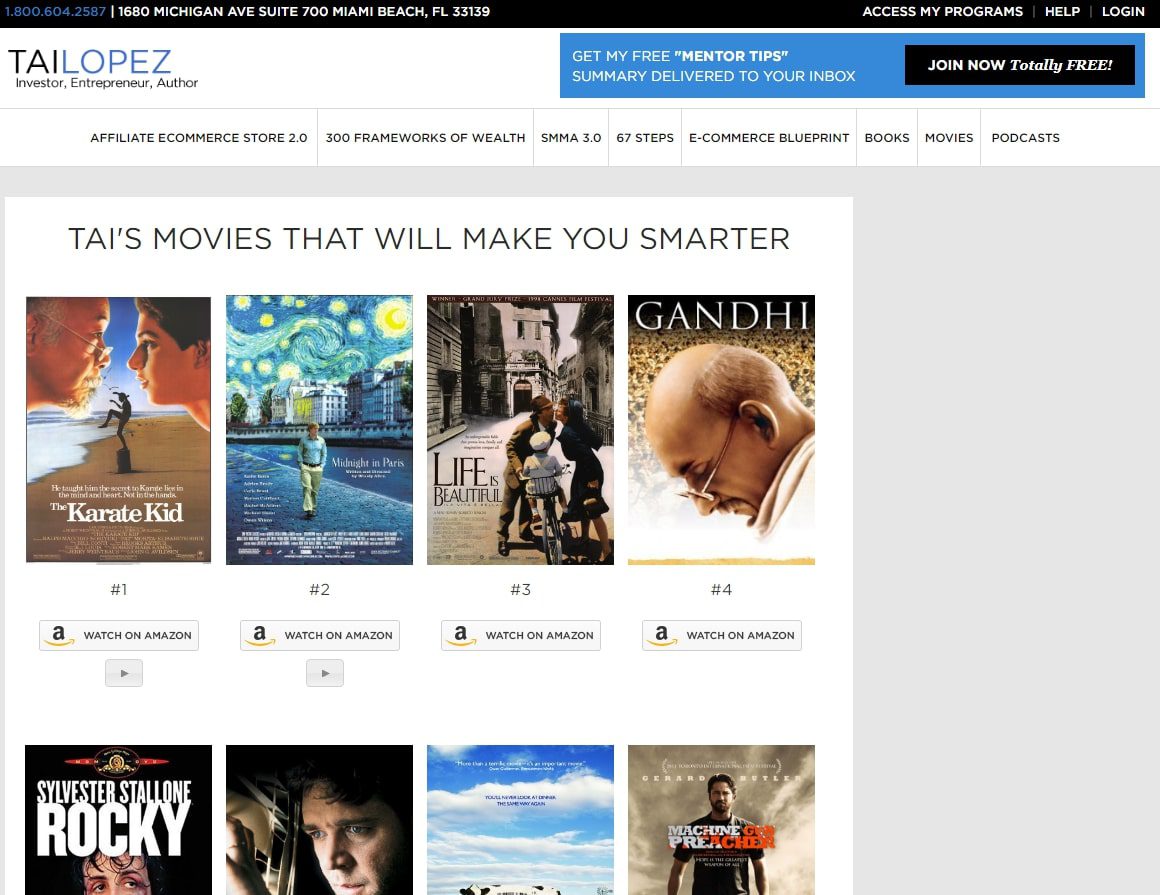The width and height of the screenshot is (1160, 895).
Task: Open E-Commerce Blueprint menu item
Action: 769,138
